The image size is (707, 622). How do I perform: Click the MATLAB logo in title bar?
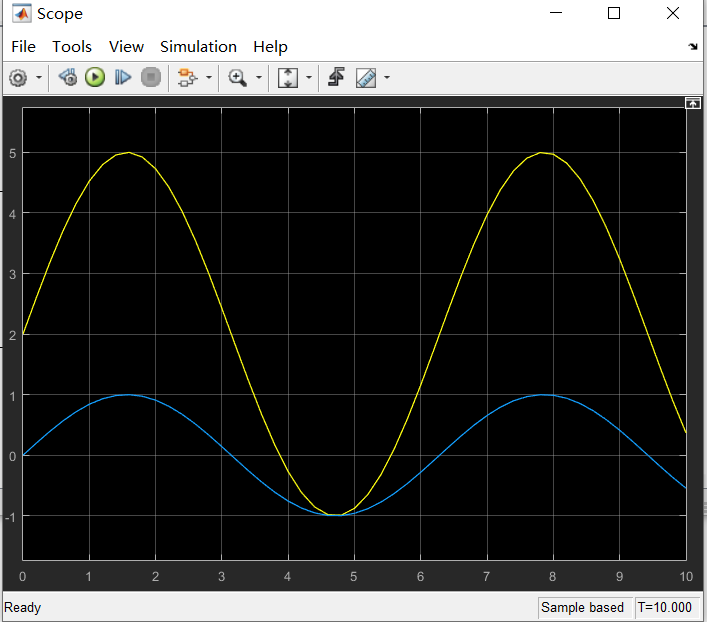coord(22,14)
